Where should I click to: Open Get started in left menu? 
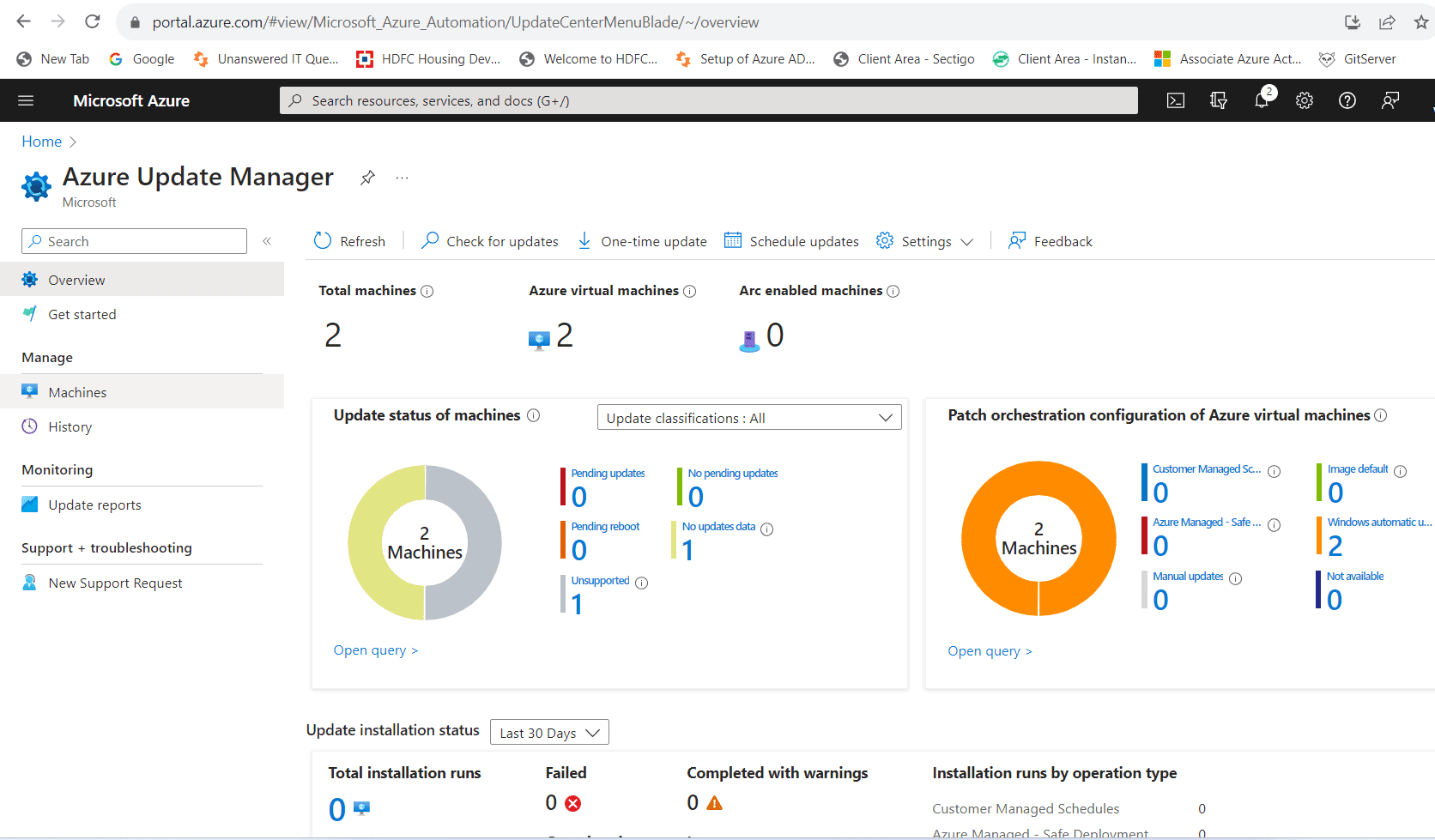pos(142,314)
